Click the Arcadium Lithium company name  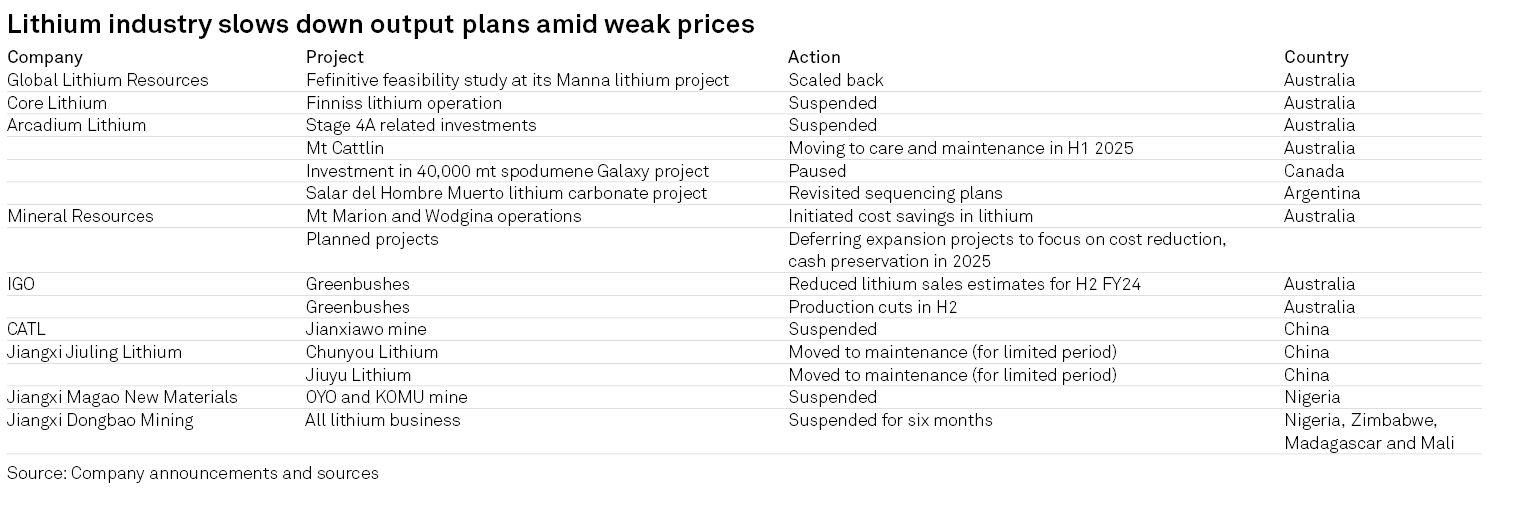pyautogui.click(x=77, y=125)
